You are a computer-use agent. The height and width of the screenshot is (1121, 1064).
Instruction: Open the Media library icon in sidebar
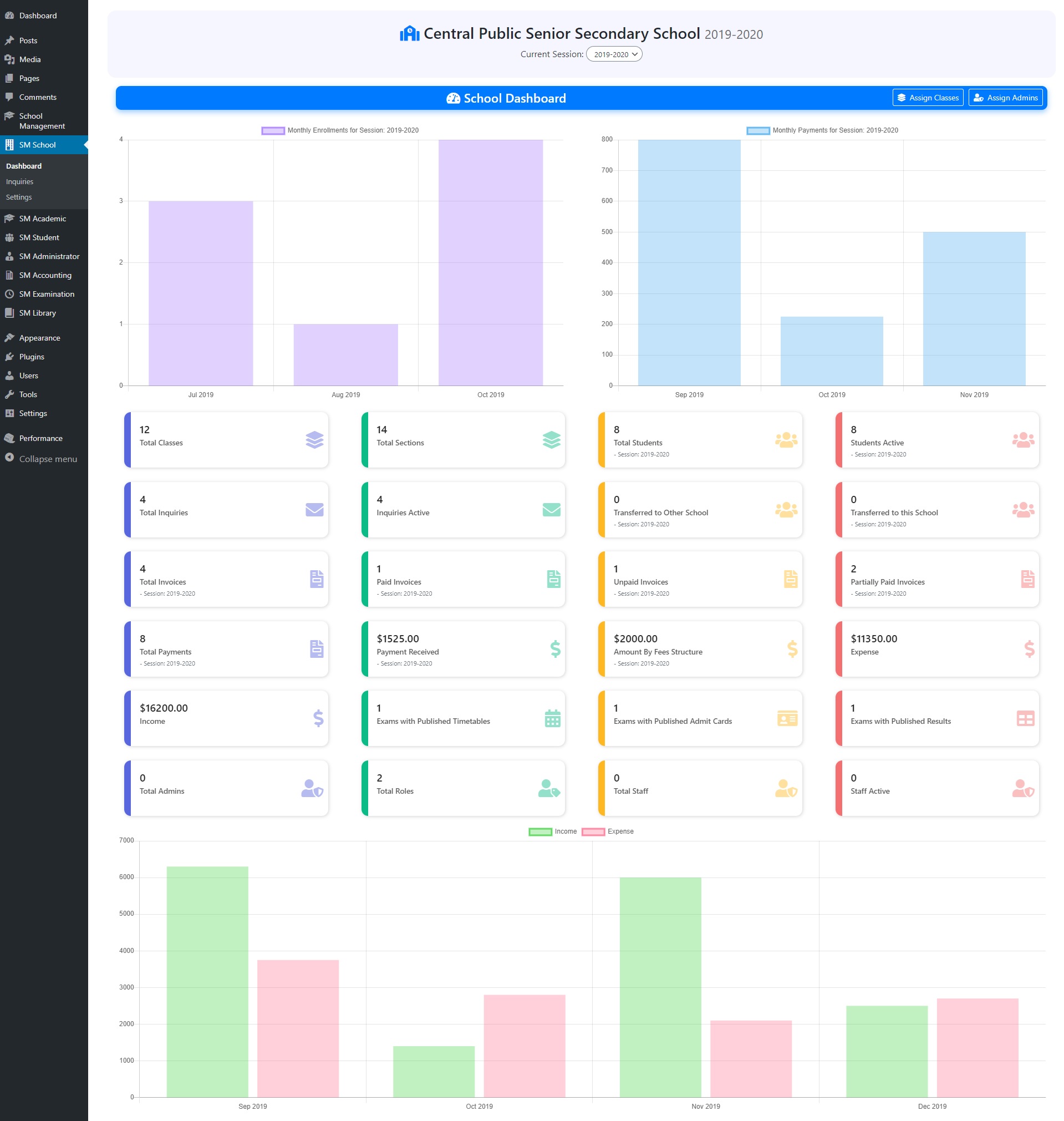pos(9,59)
